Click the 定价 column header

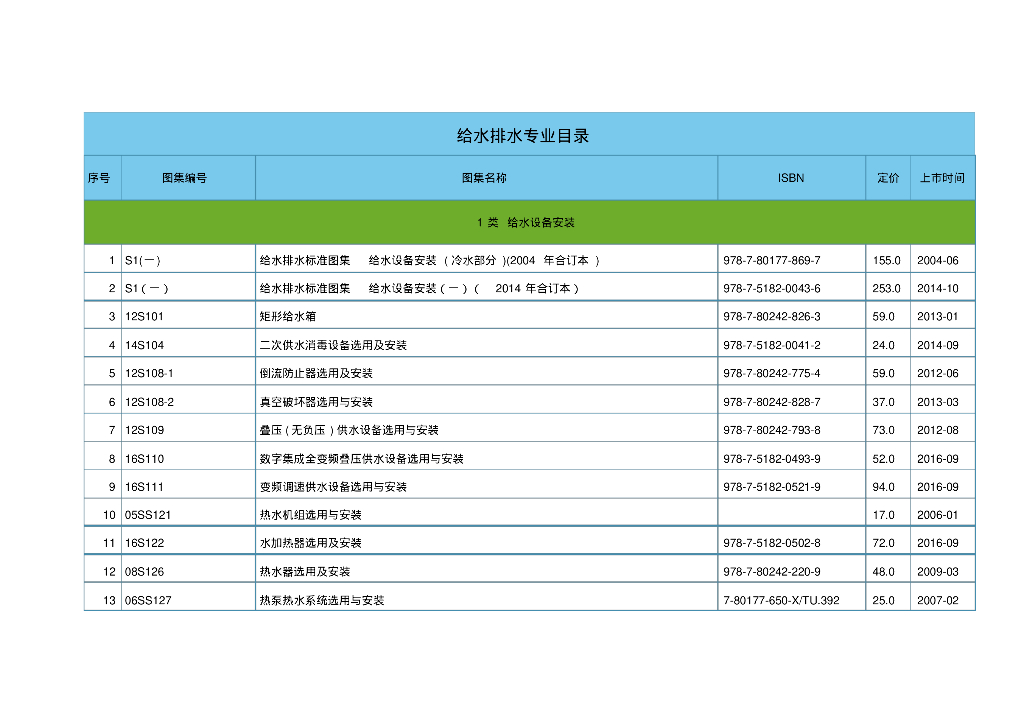coord(886,177)
